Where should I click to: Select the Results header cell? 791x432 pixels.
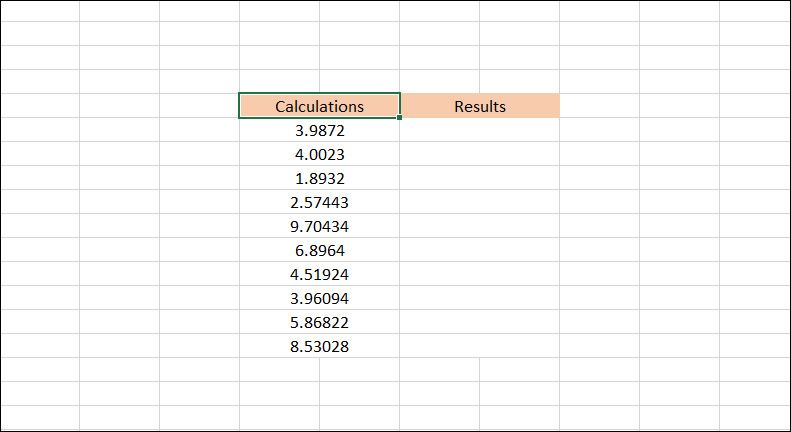[x=480, y=106]
